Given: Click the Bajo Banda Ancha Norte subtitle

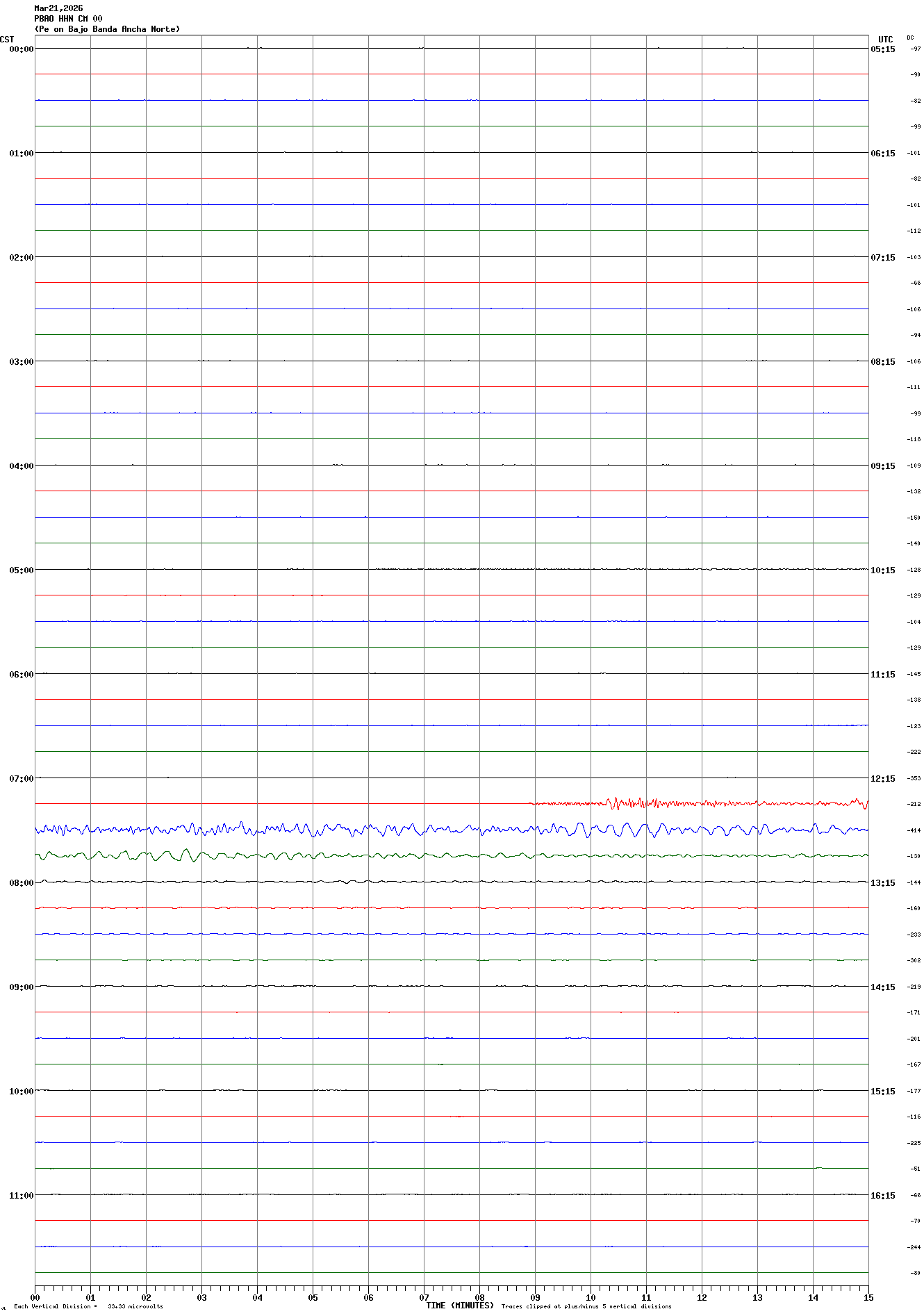Looking at the screenshot, I should pos(107,29).
